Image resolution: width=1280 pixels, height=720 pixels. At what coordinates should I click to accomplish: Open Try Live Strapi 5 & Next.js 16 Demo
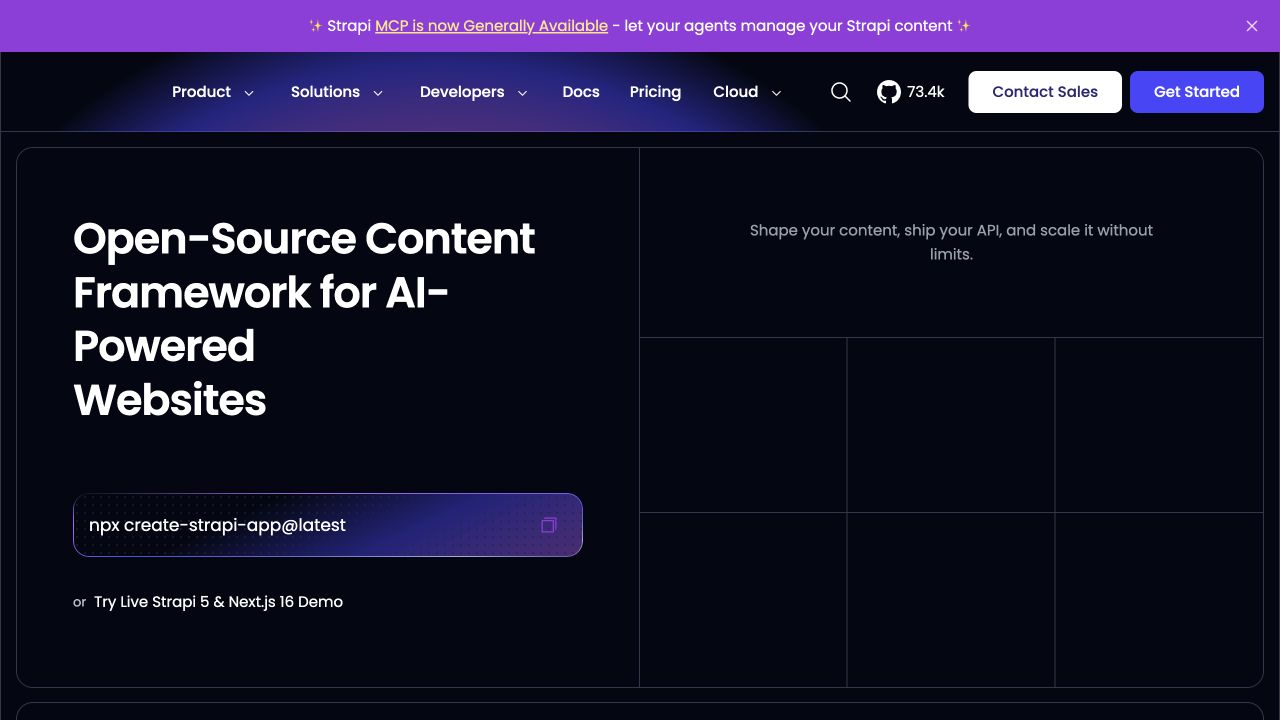tap(218, 602)
